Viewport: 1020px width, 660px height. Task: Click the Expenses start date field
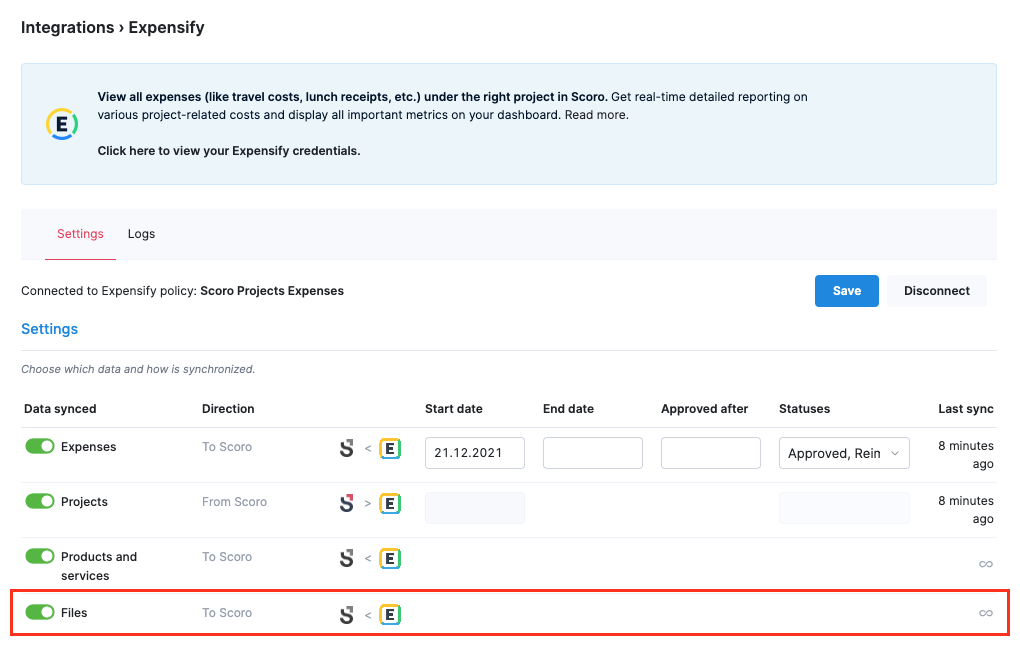[x=475, y=453]
